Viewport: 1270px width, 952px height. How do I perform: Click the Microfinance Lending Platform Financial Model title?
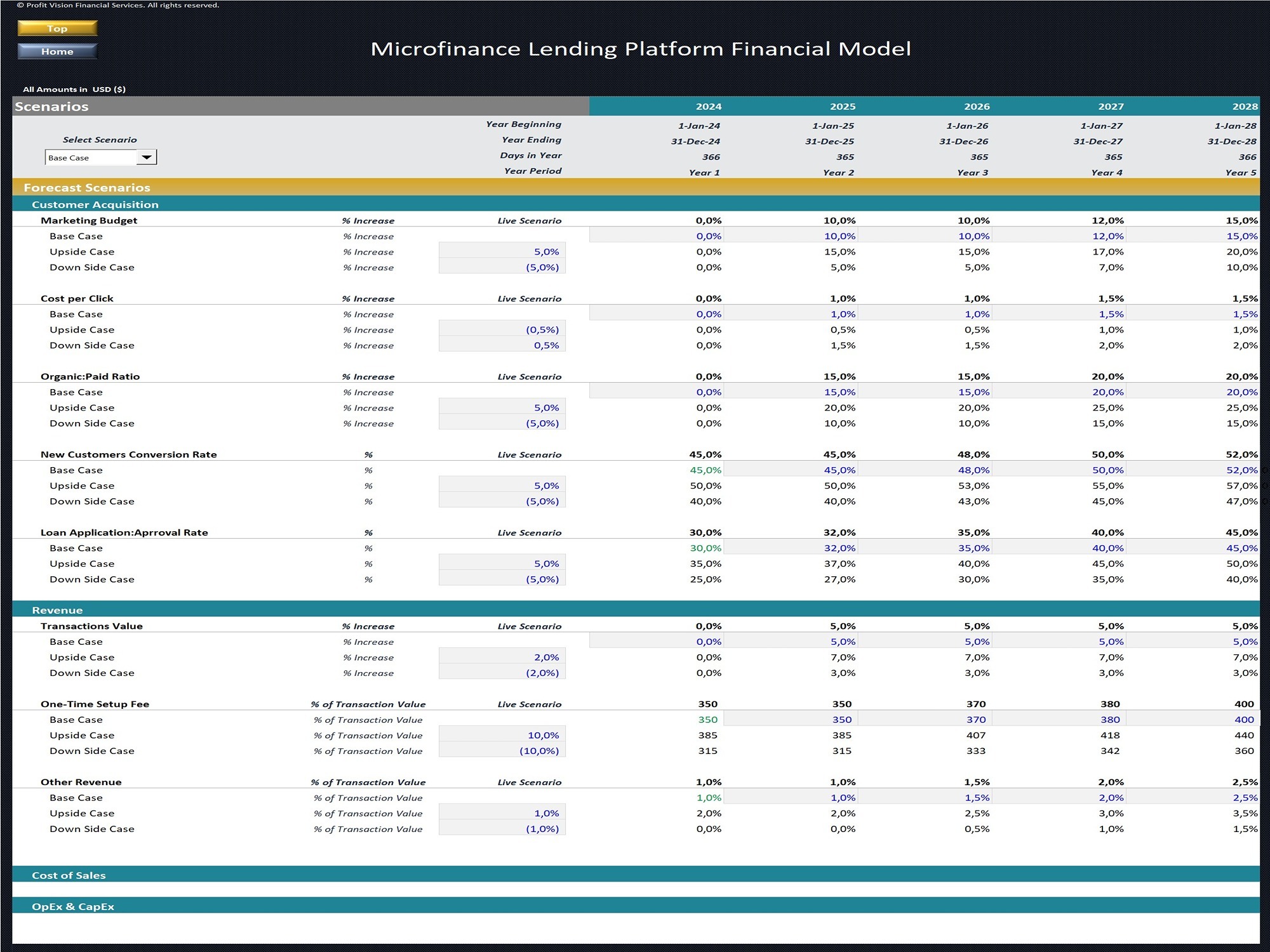click(641, 49)
